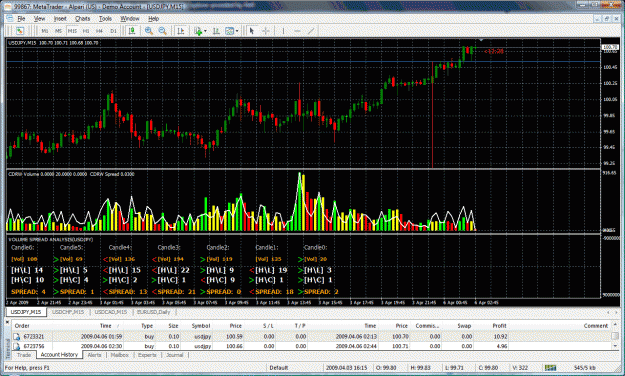Open the View menu
Image resolution: width=625 pixels, height=376 pixels.
pos(39,19)
